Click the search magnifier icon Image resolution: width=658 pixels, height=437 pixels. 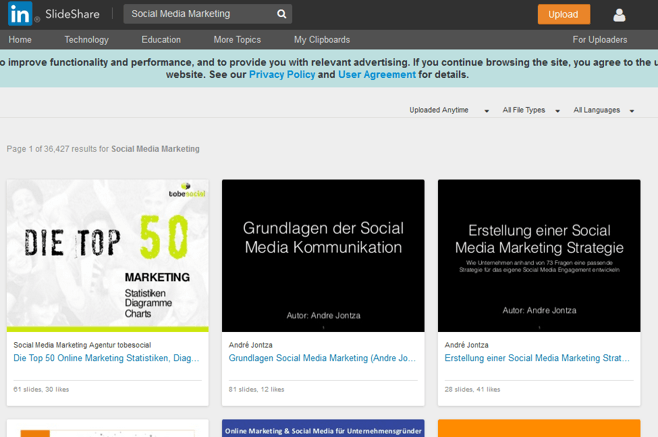pos(282,14)
